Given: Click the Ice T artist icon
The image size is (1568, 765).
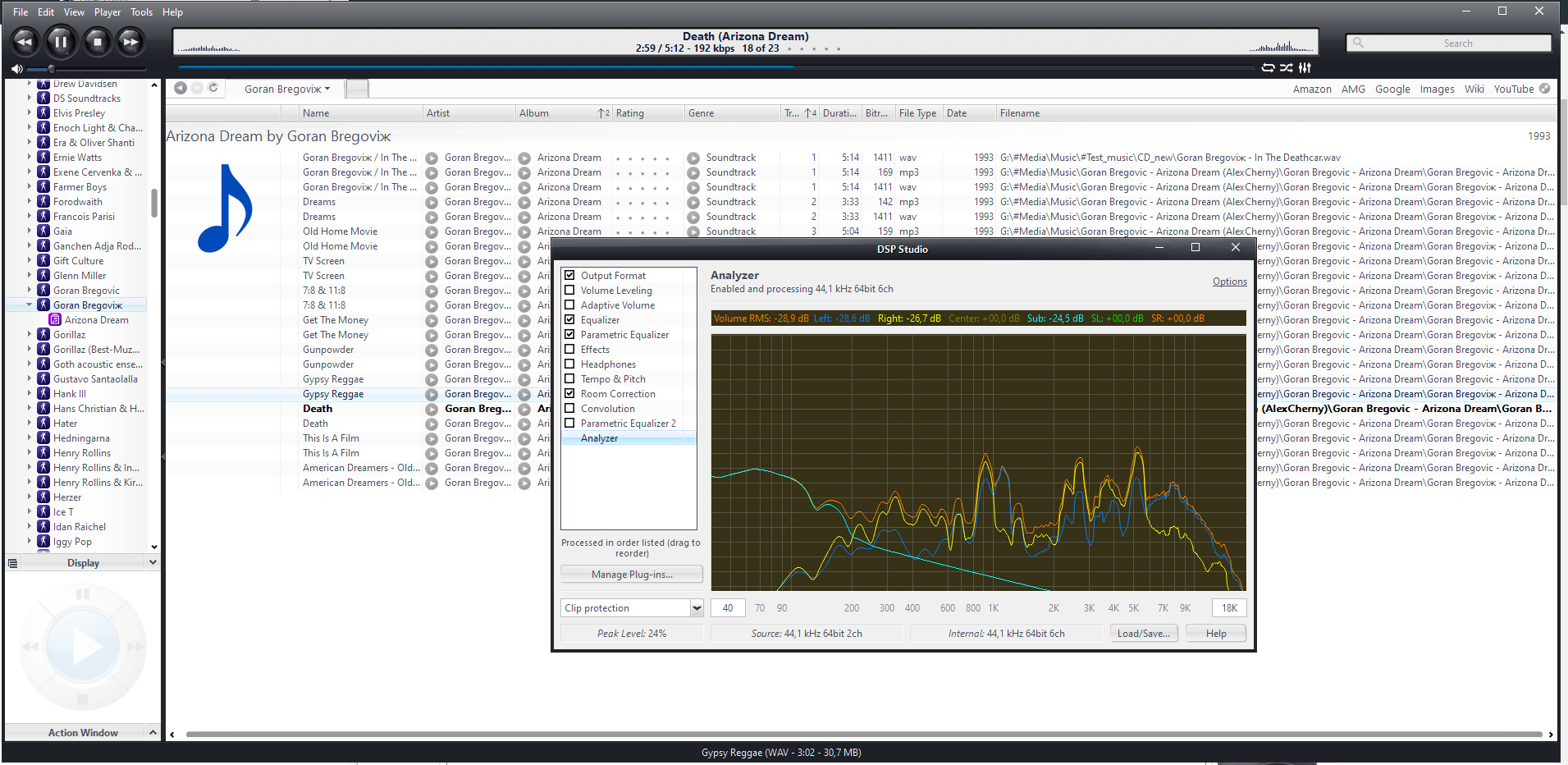Looking at the screenshot, I should coord(43,511).
